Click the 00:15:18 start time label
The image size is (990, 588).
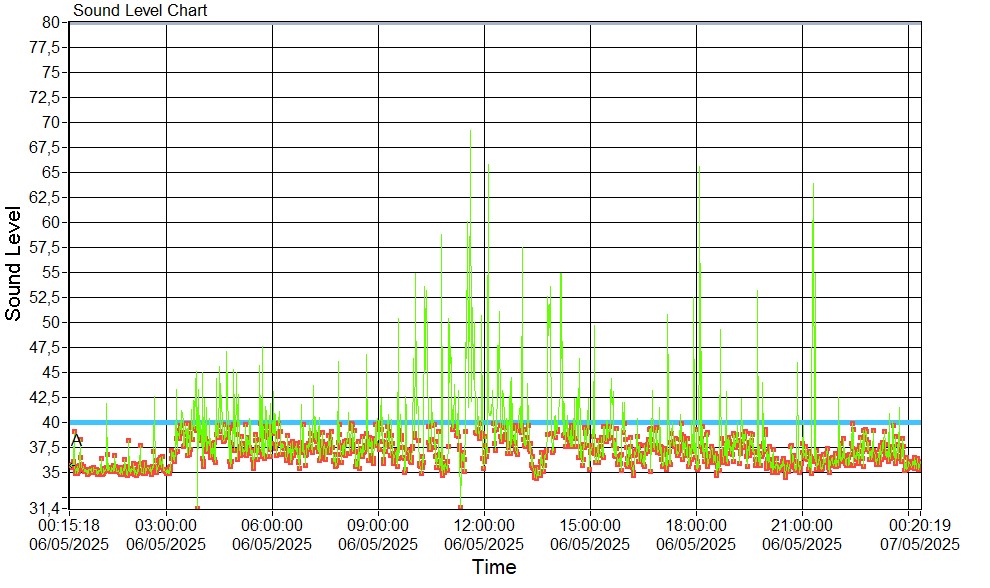coord(68,523)
